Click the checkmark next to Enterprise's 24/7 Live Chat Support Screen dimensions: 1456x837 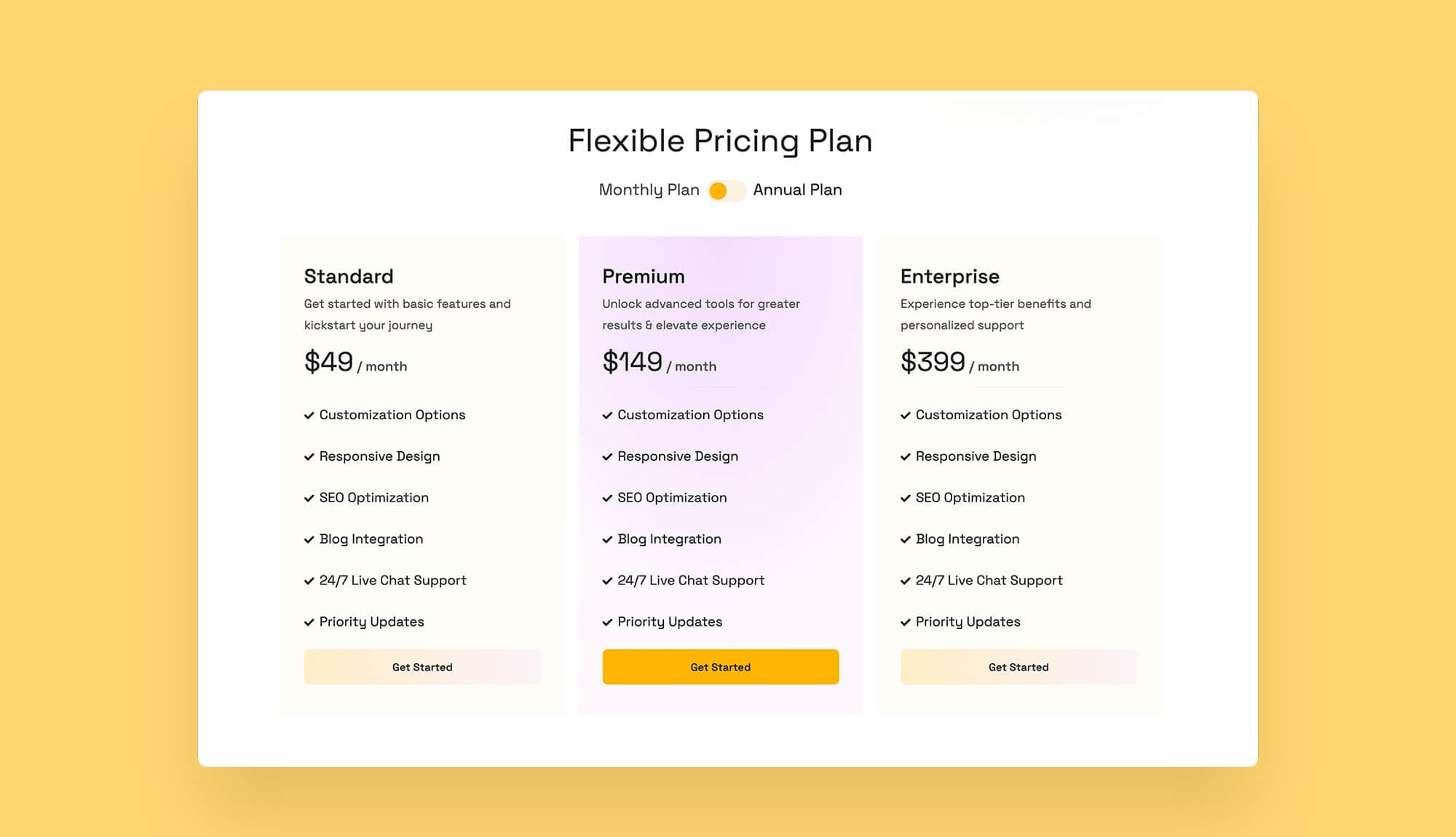pyautogui.click(x=905, y=581)
